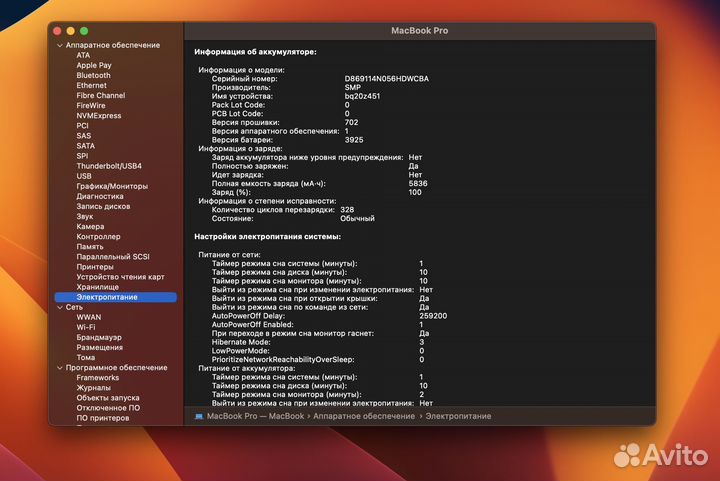This screenshot has width=720, height=481.
Task: Select the Ethernet sidebar entry
Action: (x=91, y=85)
